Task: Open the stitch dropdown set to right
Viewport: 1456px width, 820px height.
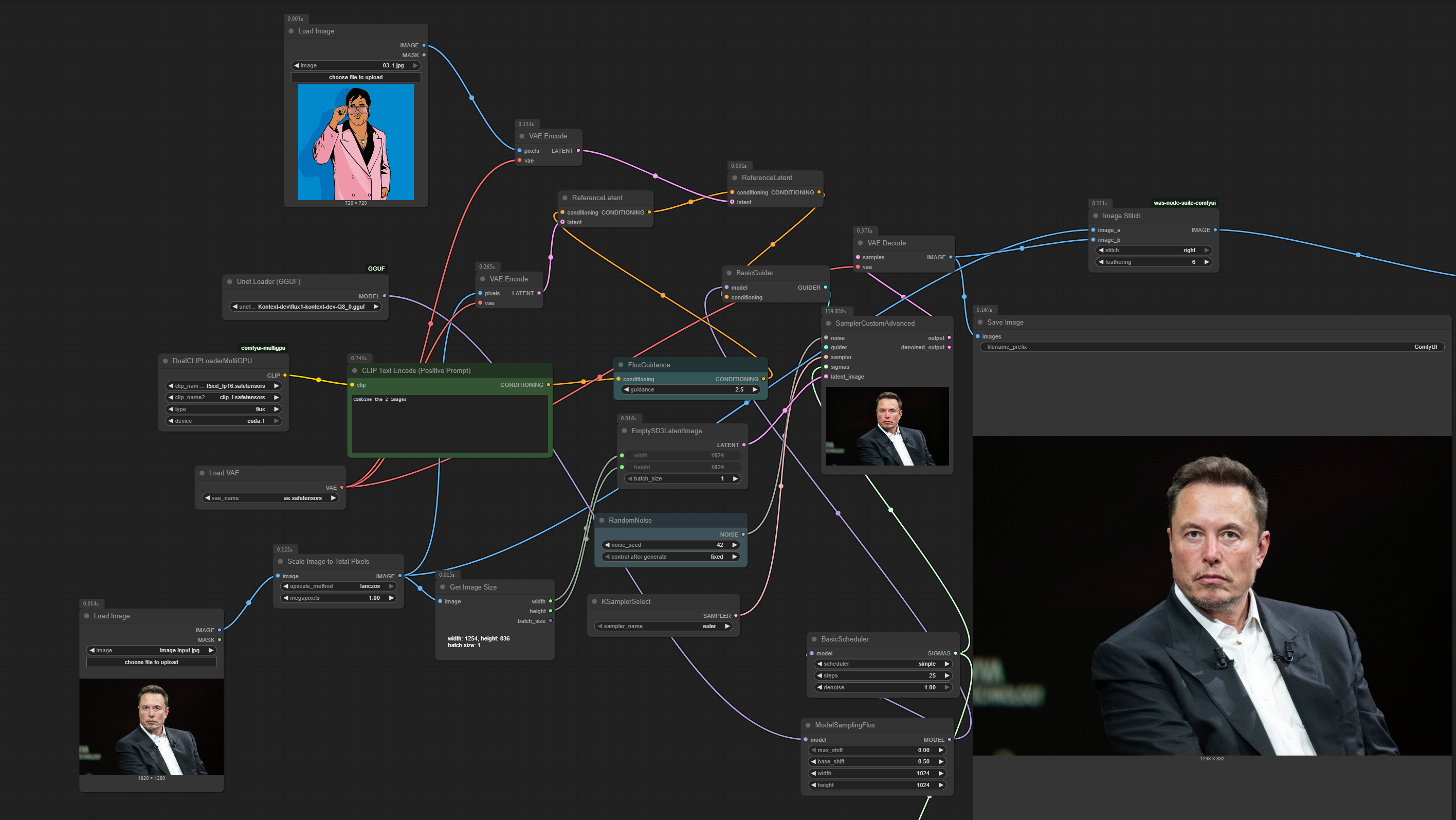Action: click(x=1154, y=251)
